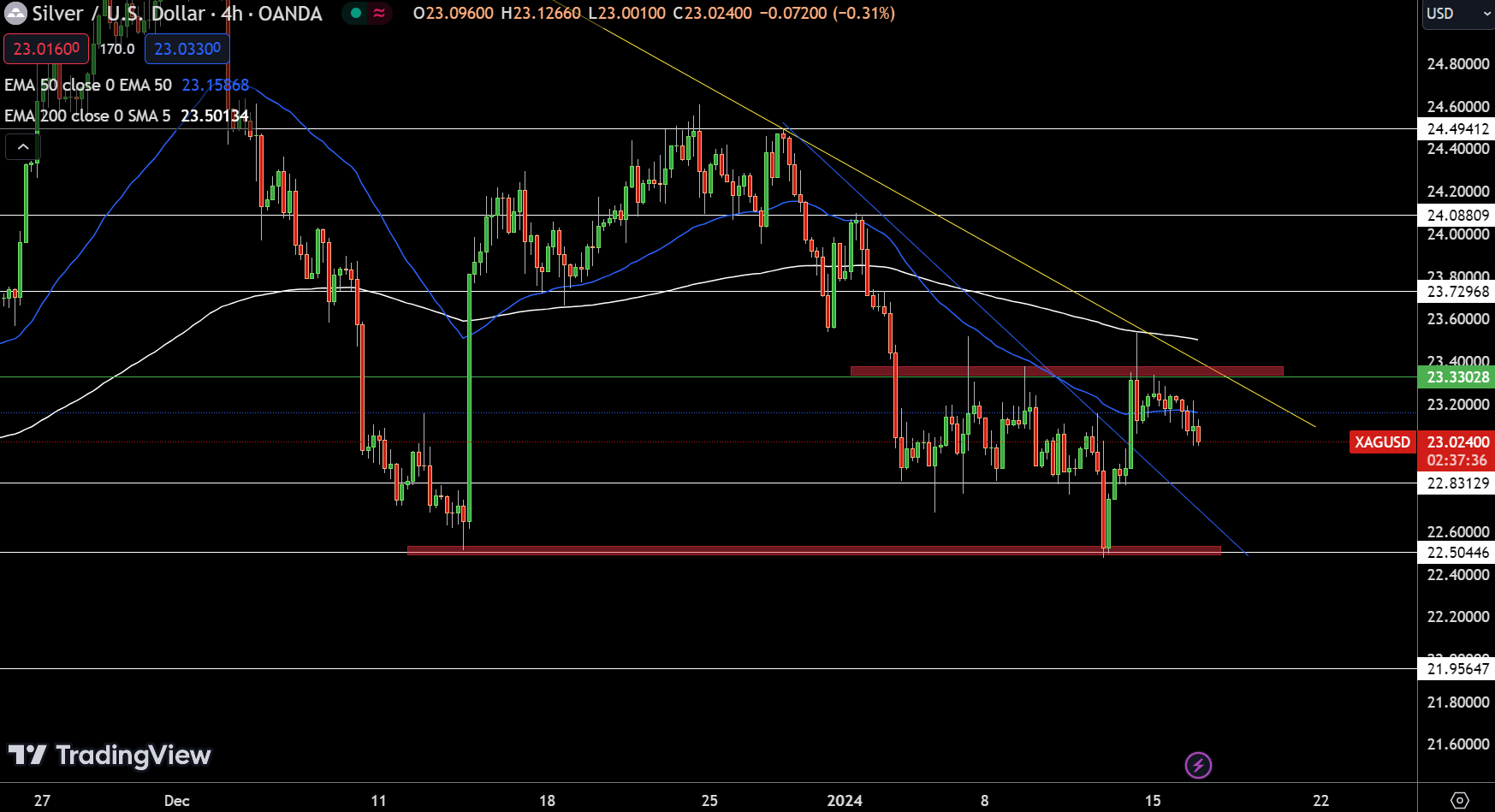
Task: Click the 24.49412 horizontal line price label
Action: [x=1457, y=129]
